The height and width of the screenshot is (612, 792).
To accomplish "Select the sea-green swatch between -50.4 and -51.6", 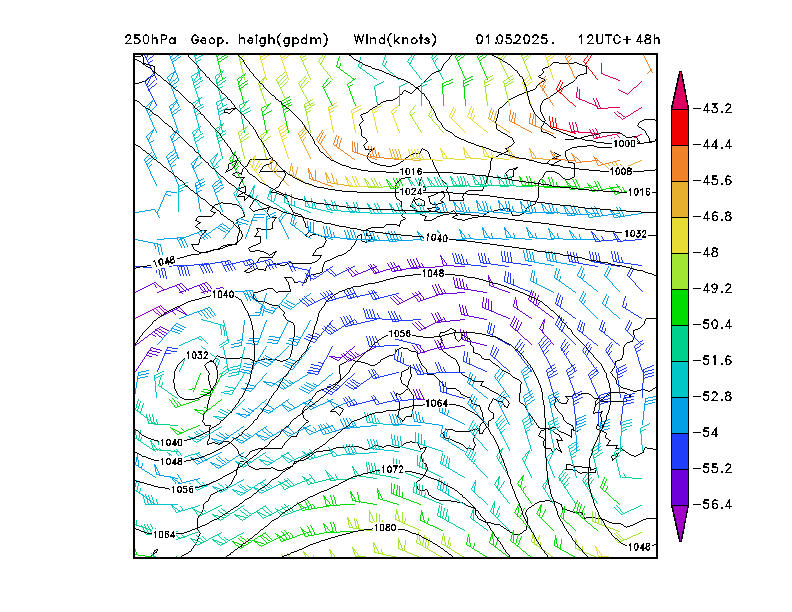I will point(680,343).
